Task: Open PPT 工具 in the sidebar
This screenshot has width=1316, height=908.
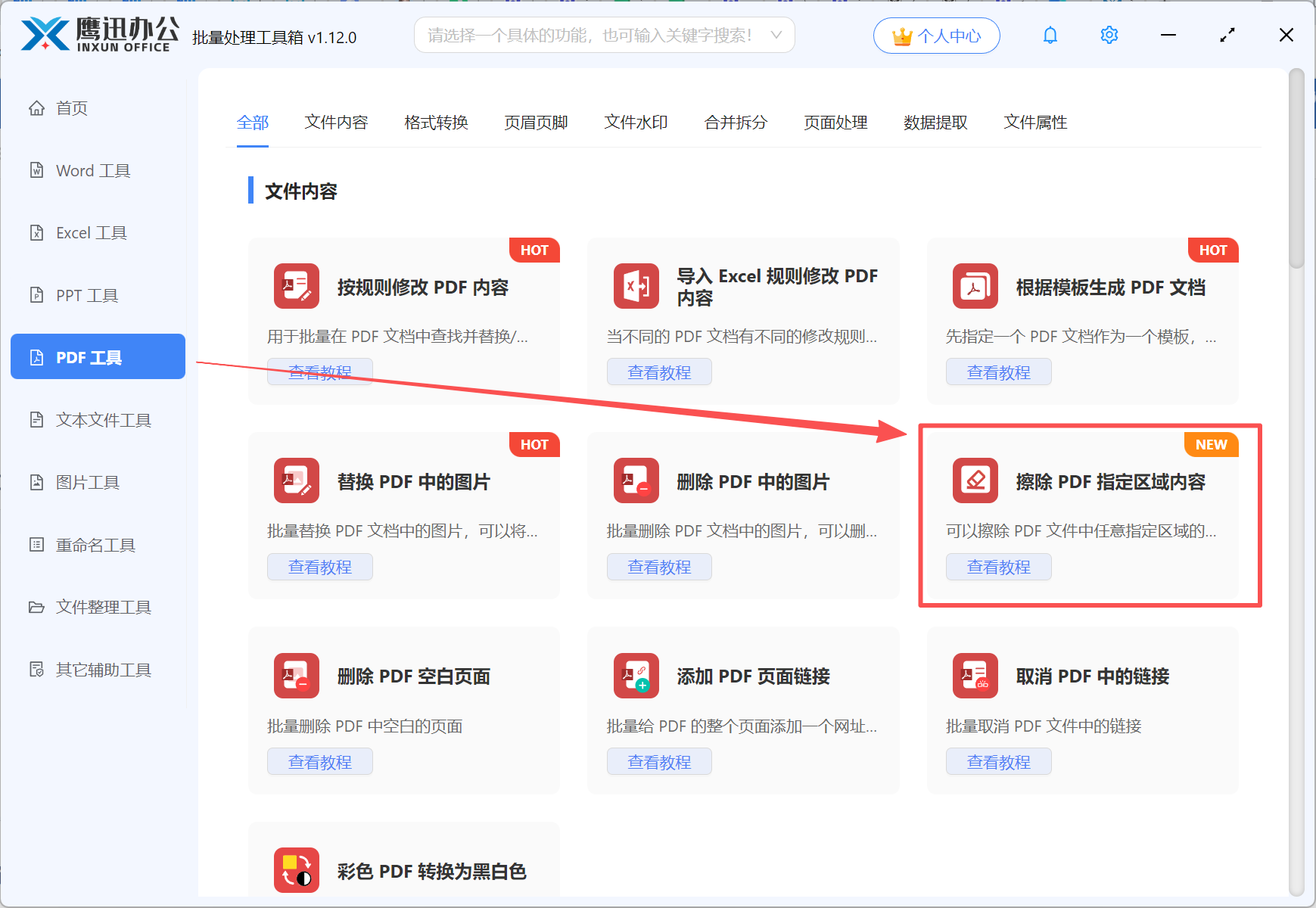Action: 98,295
